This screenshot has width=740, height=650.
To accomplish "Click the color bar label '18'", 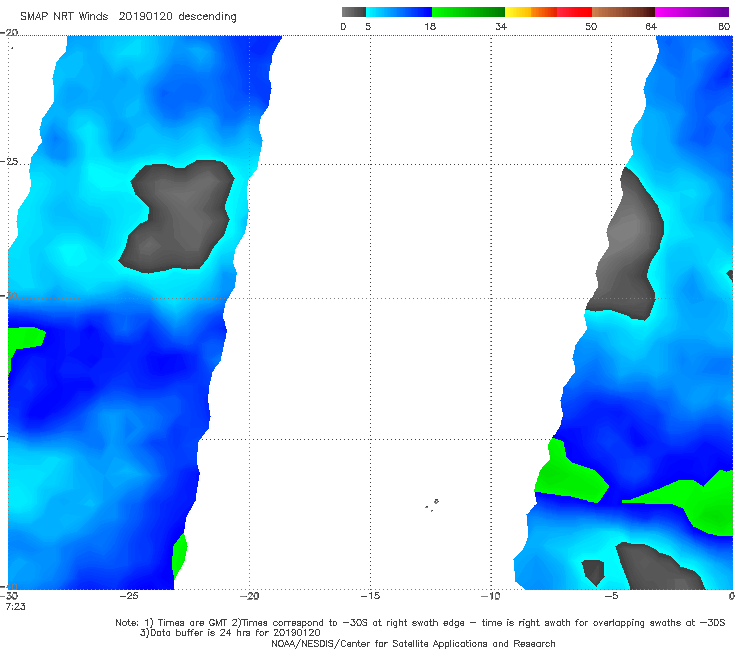I will click(x=430, y=26).
